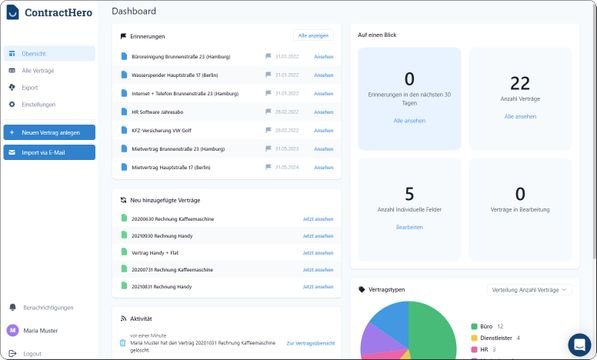Click the Neuen Vertrag anlegen button
The height and width of the screenshot is (360, 597).
[x=49, y=132]
